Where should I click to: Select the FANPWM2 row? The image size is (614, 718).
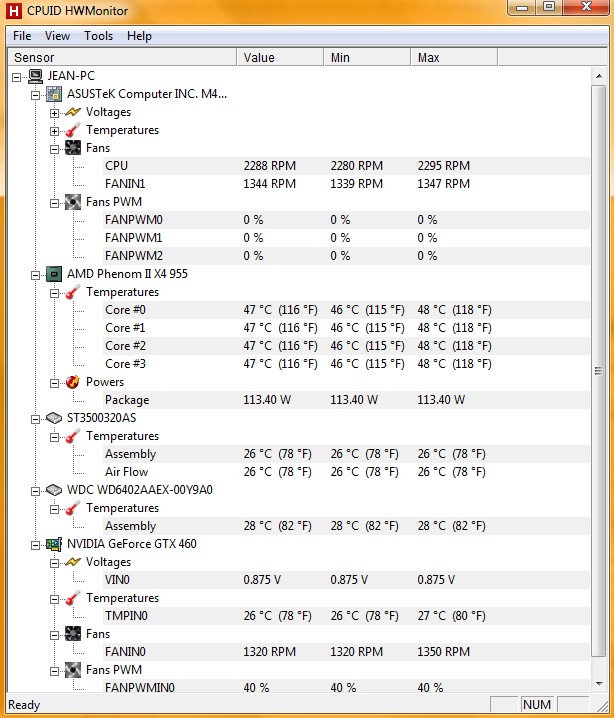(347, 256)
